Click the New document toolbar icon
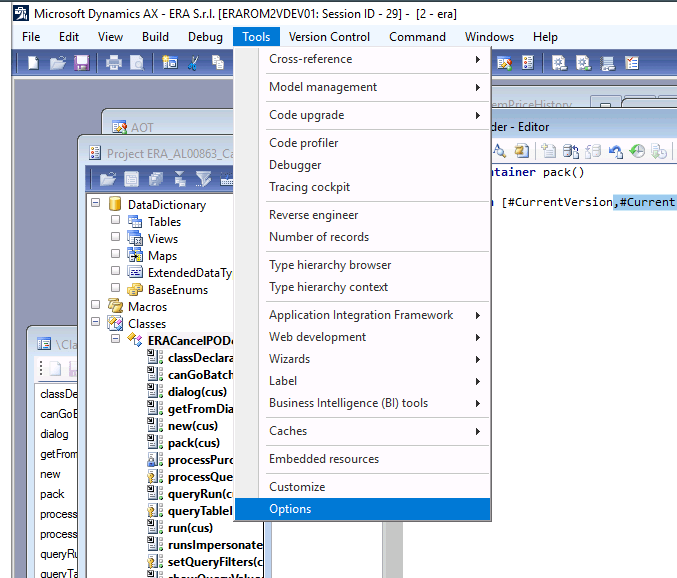This screenshot has height=578, width=677. click(x=33, y=63)
